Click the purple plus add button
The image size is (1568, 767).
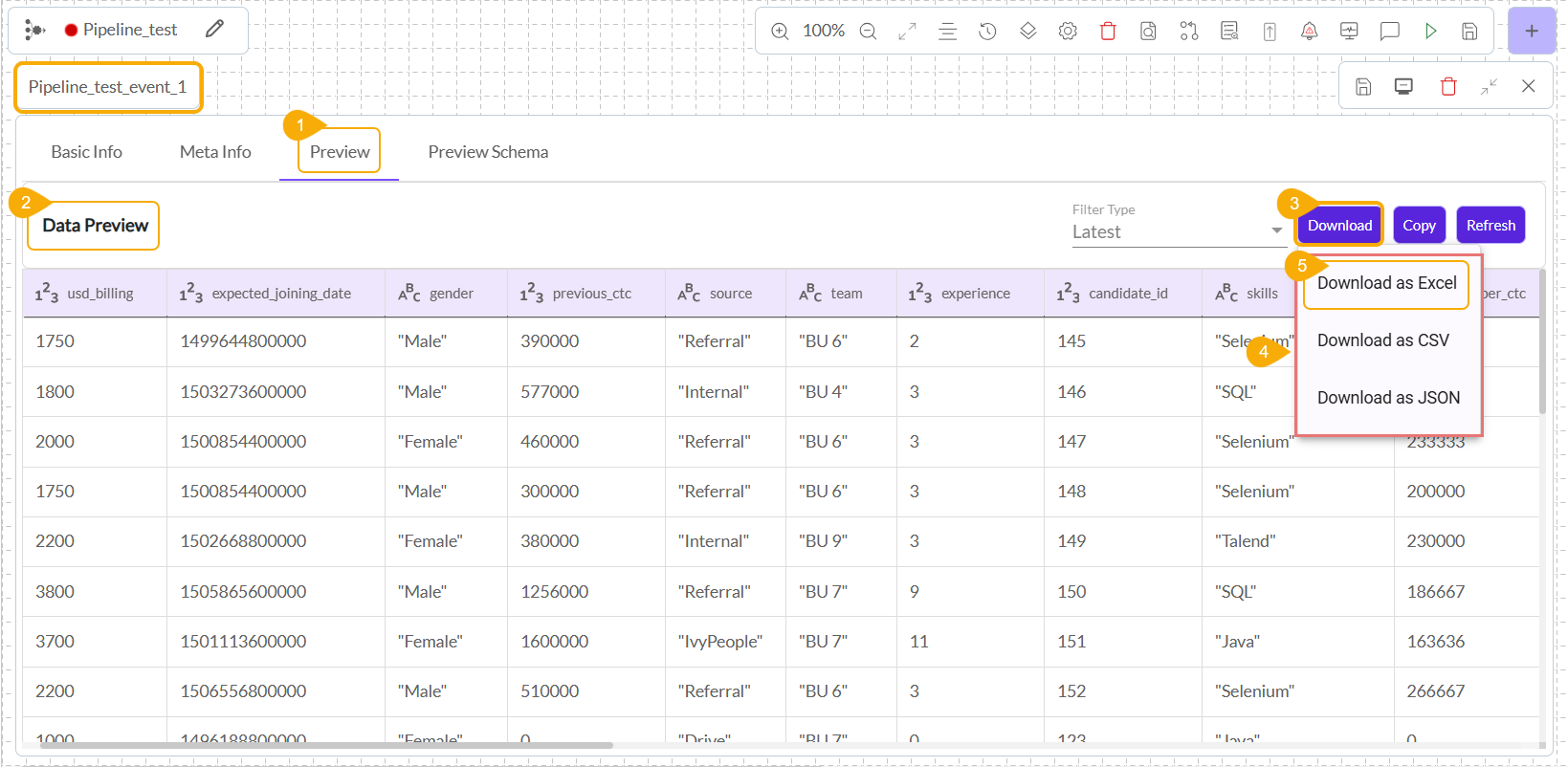1531,32
